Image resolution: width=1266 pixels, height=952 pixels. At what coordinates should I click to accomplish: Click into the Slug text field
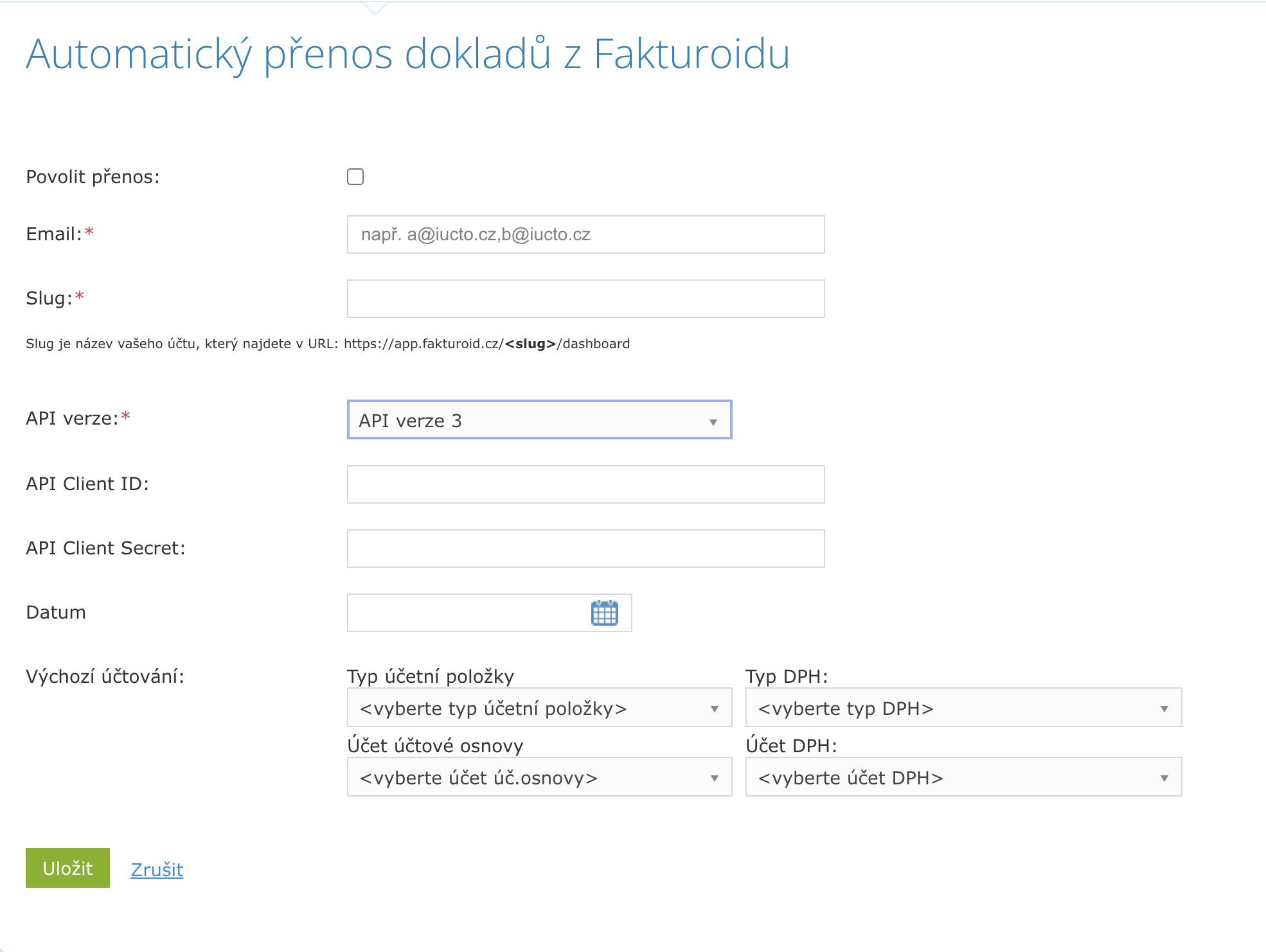[x=585, y=299]
